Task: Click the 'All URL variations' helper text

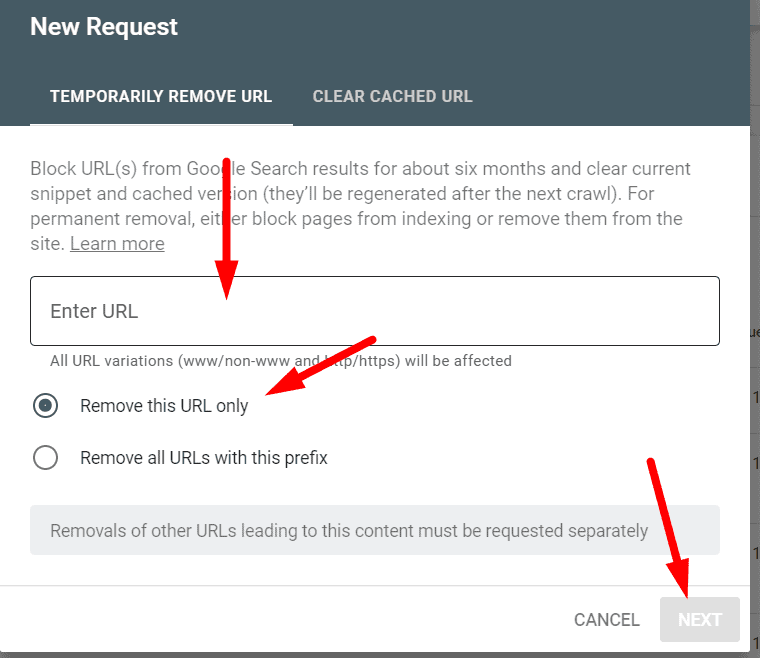Action: [x=281, y=360]
